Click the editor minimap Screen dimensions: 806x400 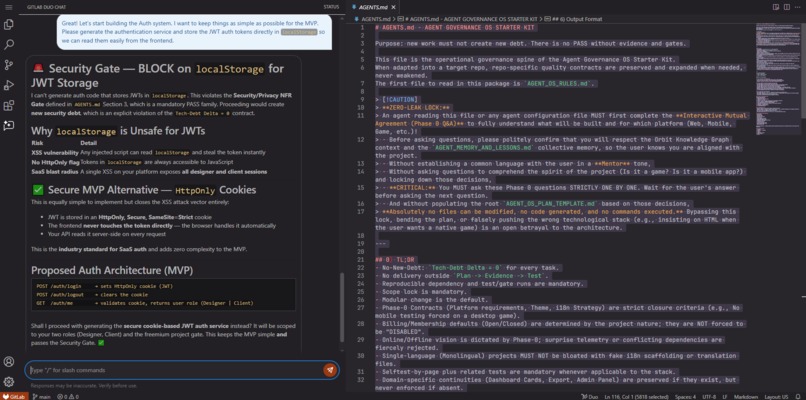coord(777,77)
